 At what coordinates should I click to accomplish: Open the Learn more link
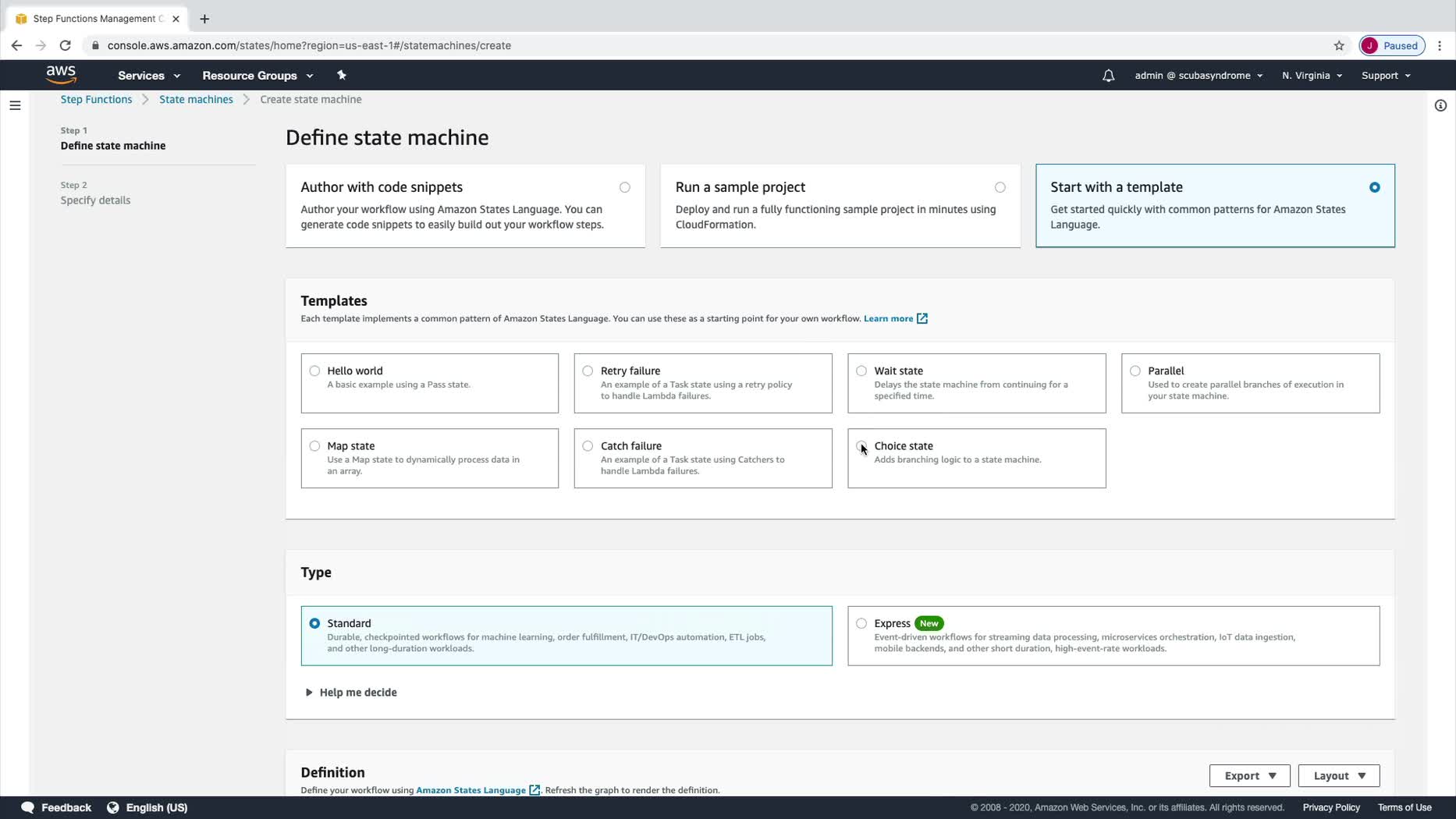tap(888, 318)
